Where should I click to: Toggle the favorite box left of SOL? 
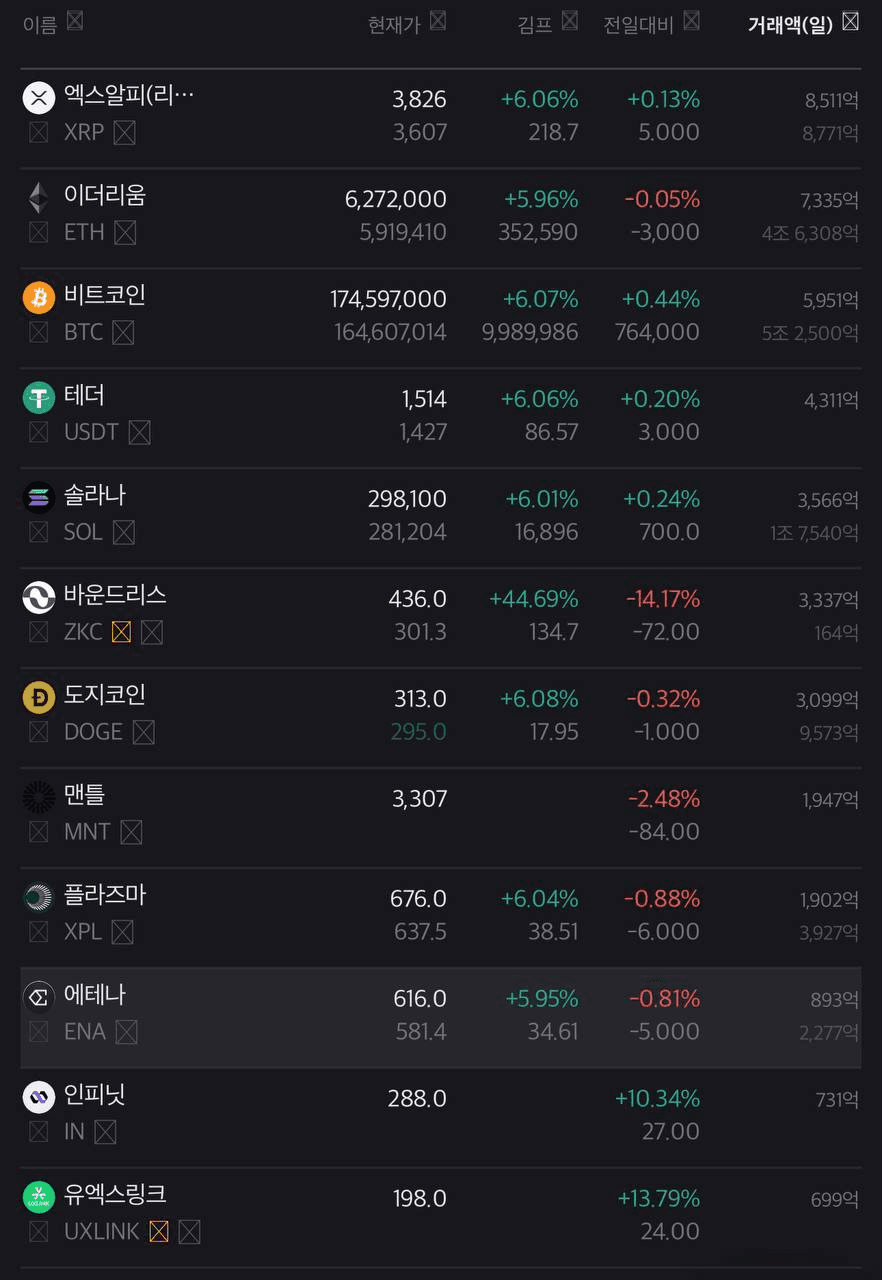click(x=38, y=532)
